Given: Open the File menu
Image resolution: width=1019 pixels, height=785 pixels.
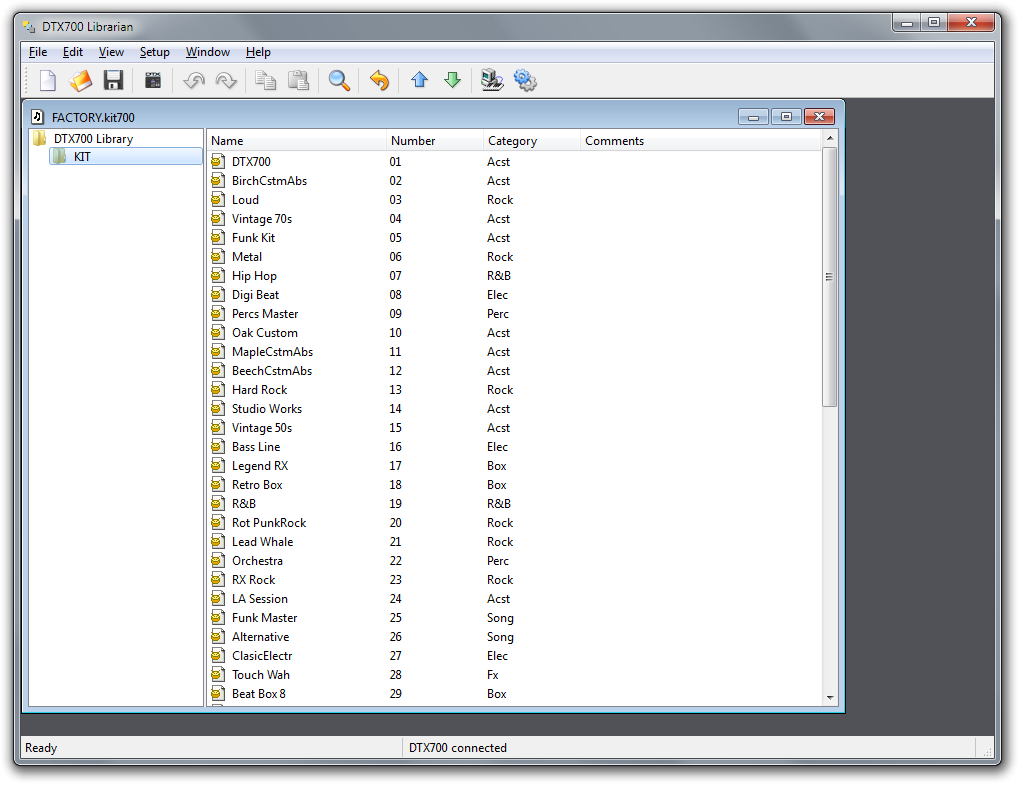Looking at the screenshot, I should [38, 52].
